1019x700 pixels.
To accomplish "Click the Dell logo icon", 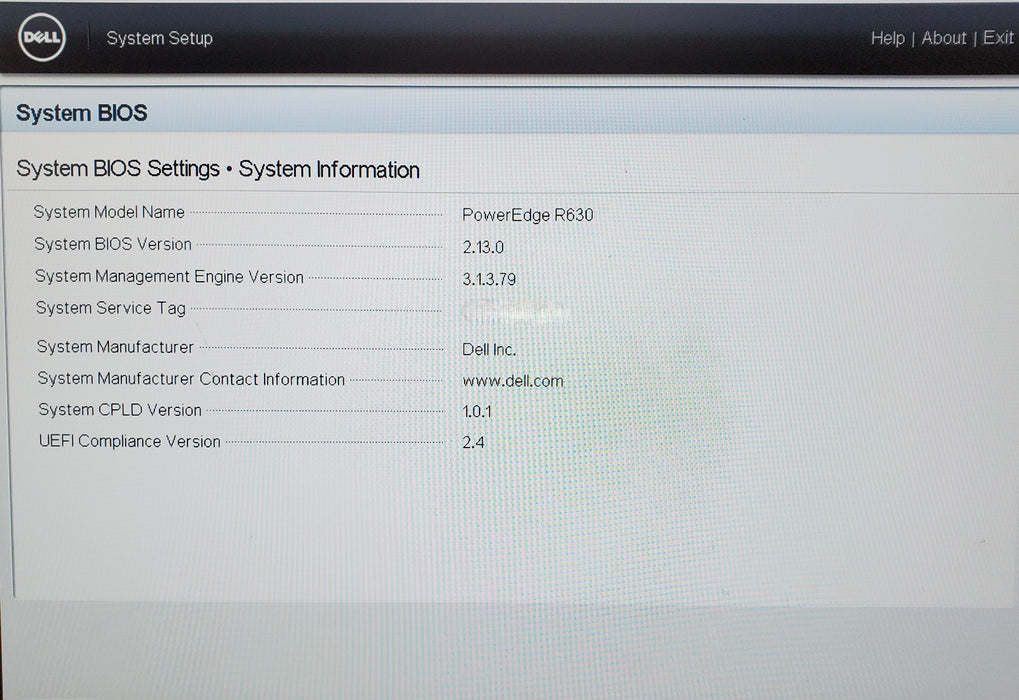I will [42, 37].
